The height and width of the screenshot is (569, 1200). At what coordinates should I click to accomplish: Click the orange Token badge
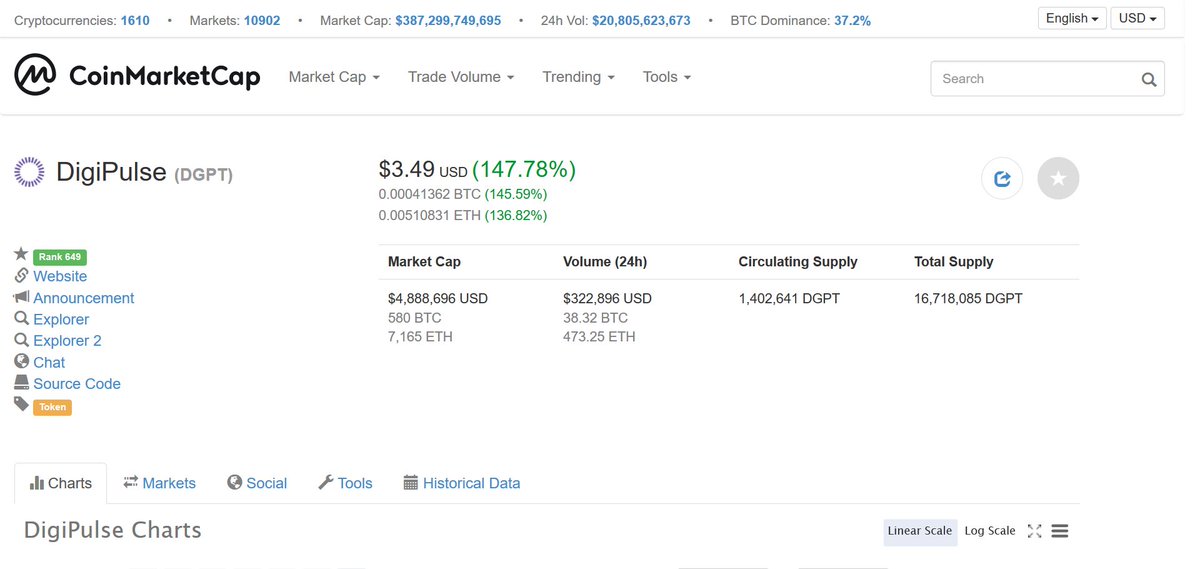(52, 407)
